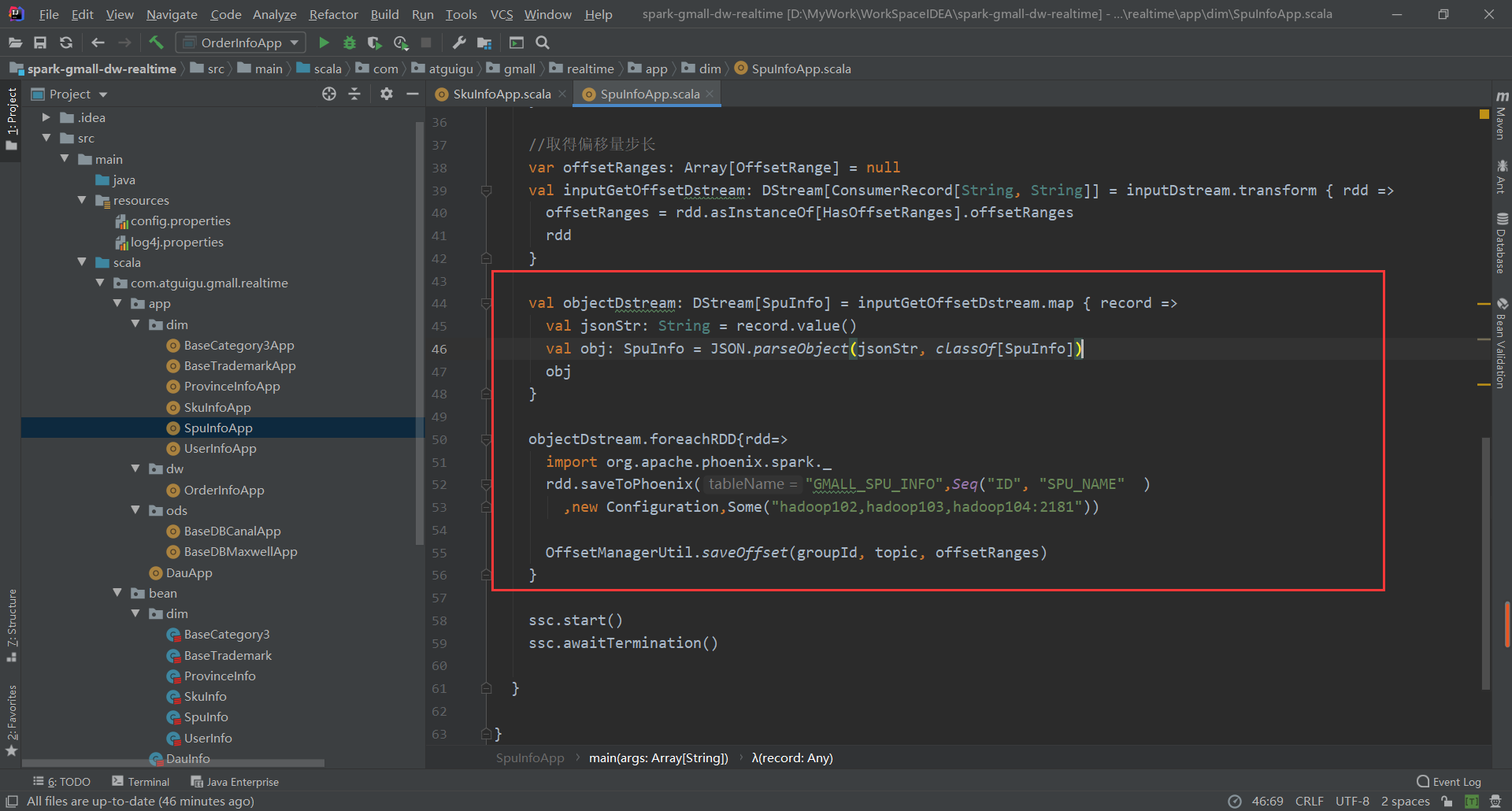Open UserInfoApp in the project tree

220,448
